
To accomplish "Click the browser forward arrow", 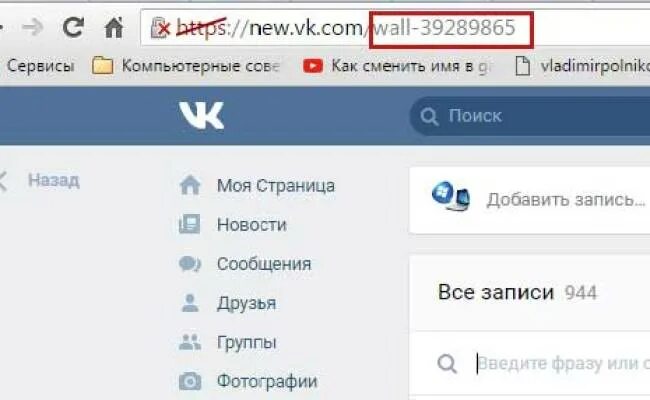I will point(33,28).
